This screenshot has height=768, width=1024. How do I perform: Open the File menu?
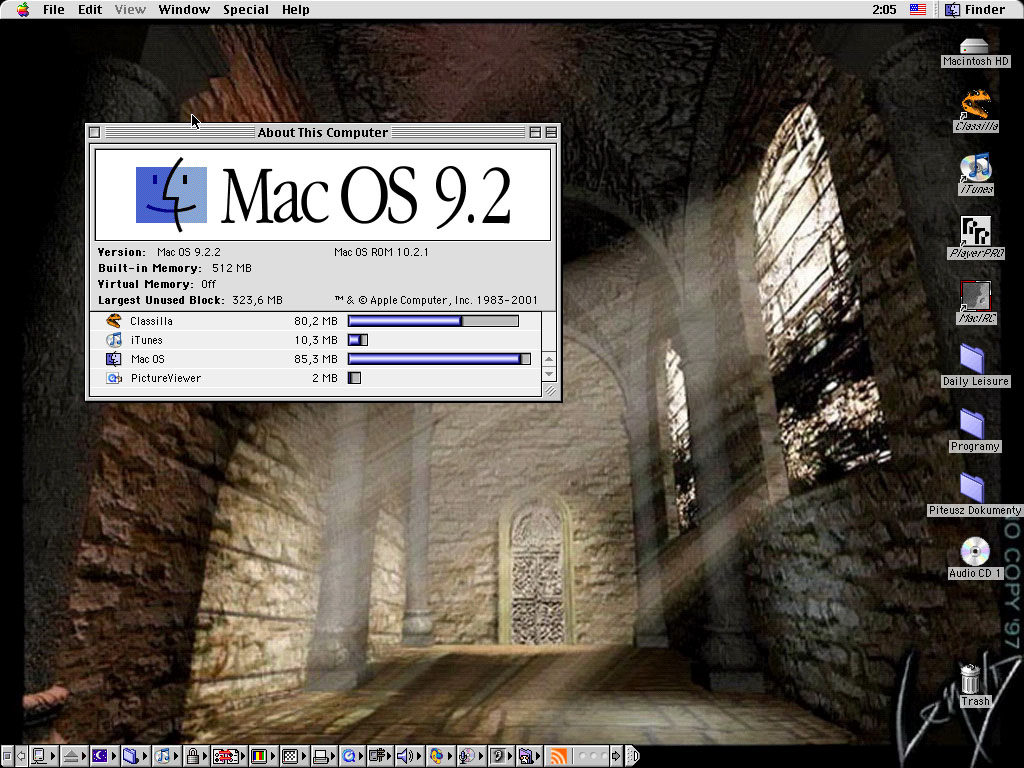[54, 9]
